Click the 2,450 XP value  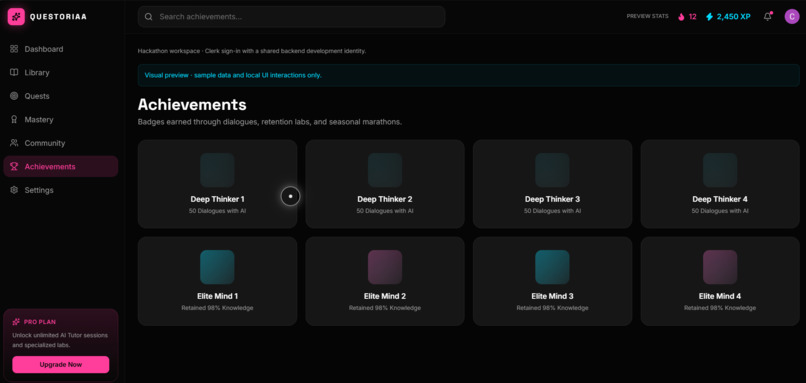pyautogui.click(x=734, y=16)
